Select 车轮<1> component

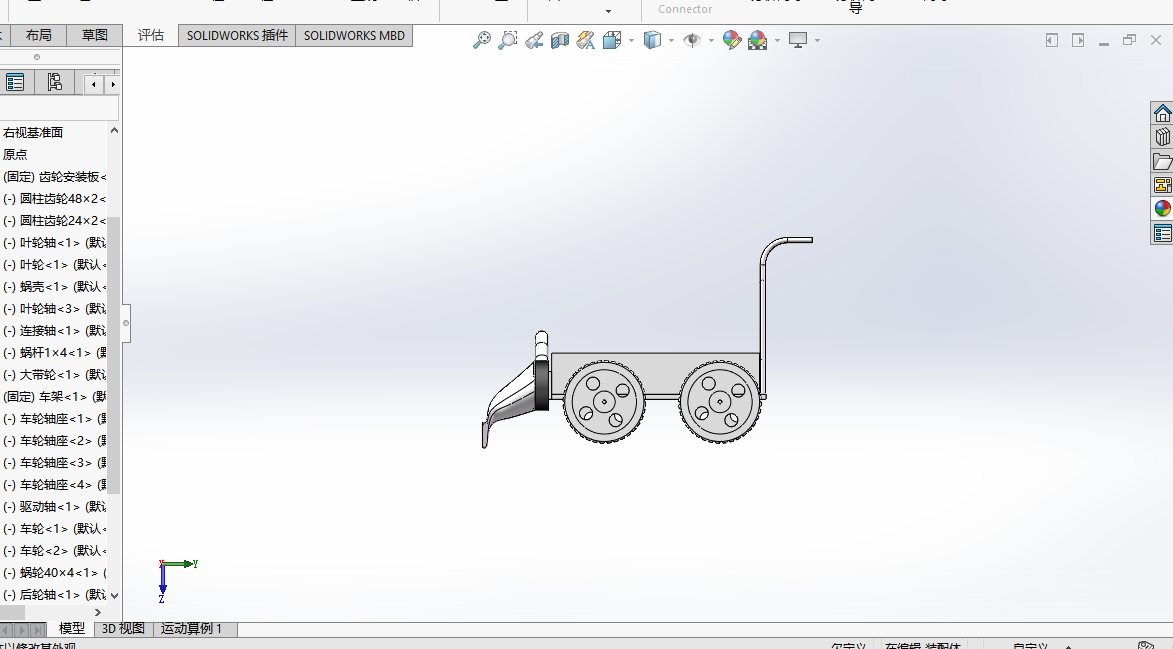point(54,529)
